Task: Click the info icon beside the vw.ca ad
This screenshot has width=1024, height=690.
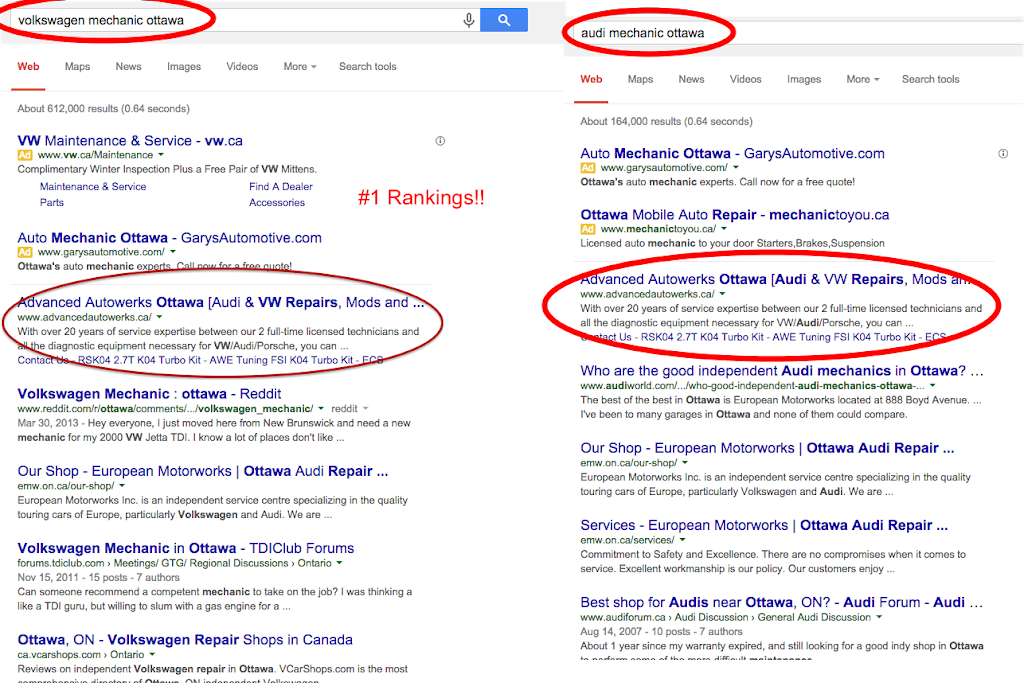Action: coord(440,141)
